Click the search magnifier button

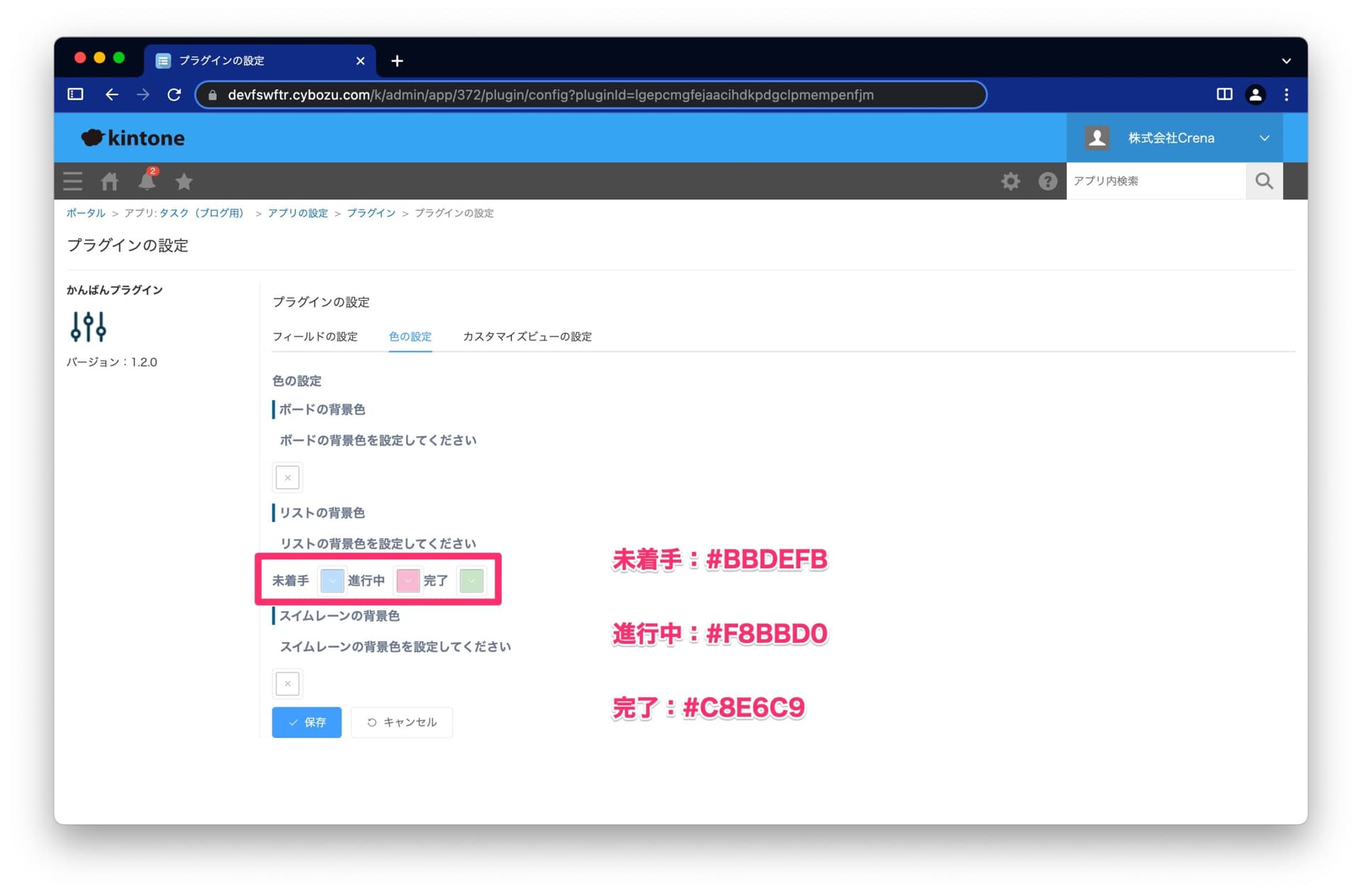pyautogui.click(x=1264, y=181)
